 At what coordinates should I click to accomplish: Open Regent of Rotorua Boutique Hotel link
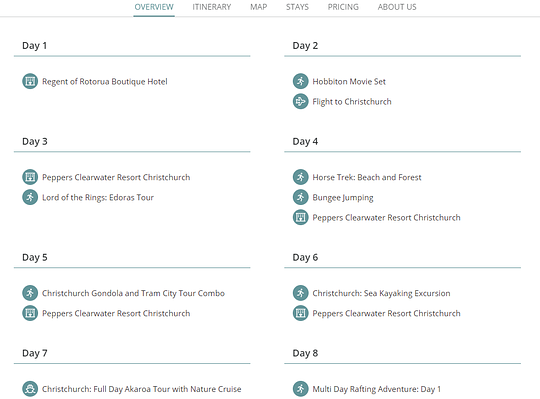tap(105, 82)
